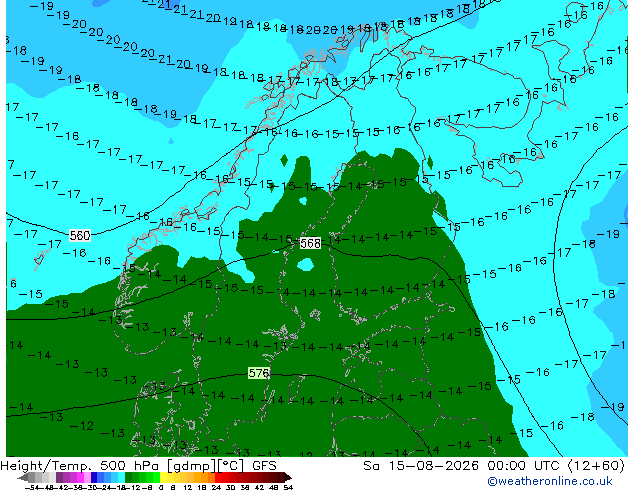Viewport: 634px width, 490px height.
Task: Click the '12' value on the legend scale
Action: 188,487
